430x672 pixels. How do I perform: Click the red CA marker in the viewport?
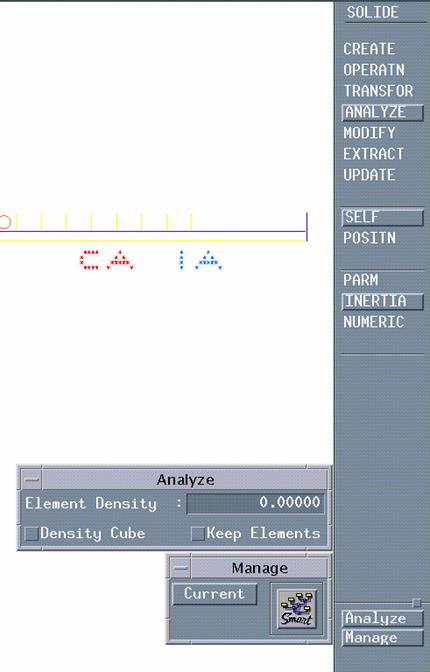coord(106,260)
